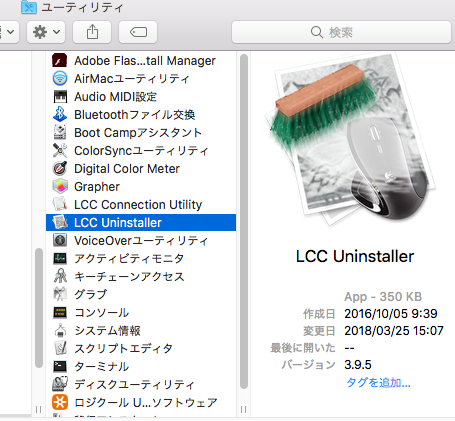Click the edit tags toolbar button
This screenshot has width=455, height=421.
click(138, 32)
